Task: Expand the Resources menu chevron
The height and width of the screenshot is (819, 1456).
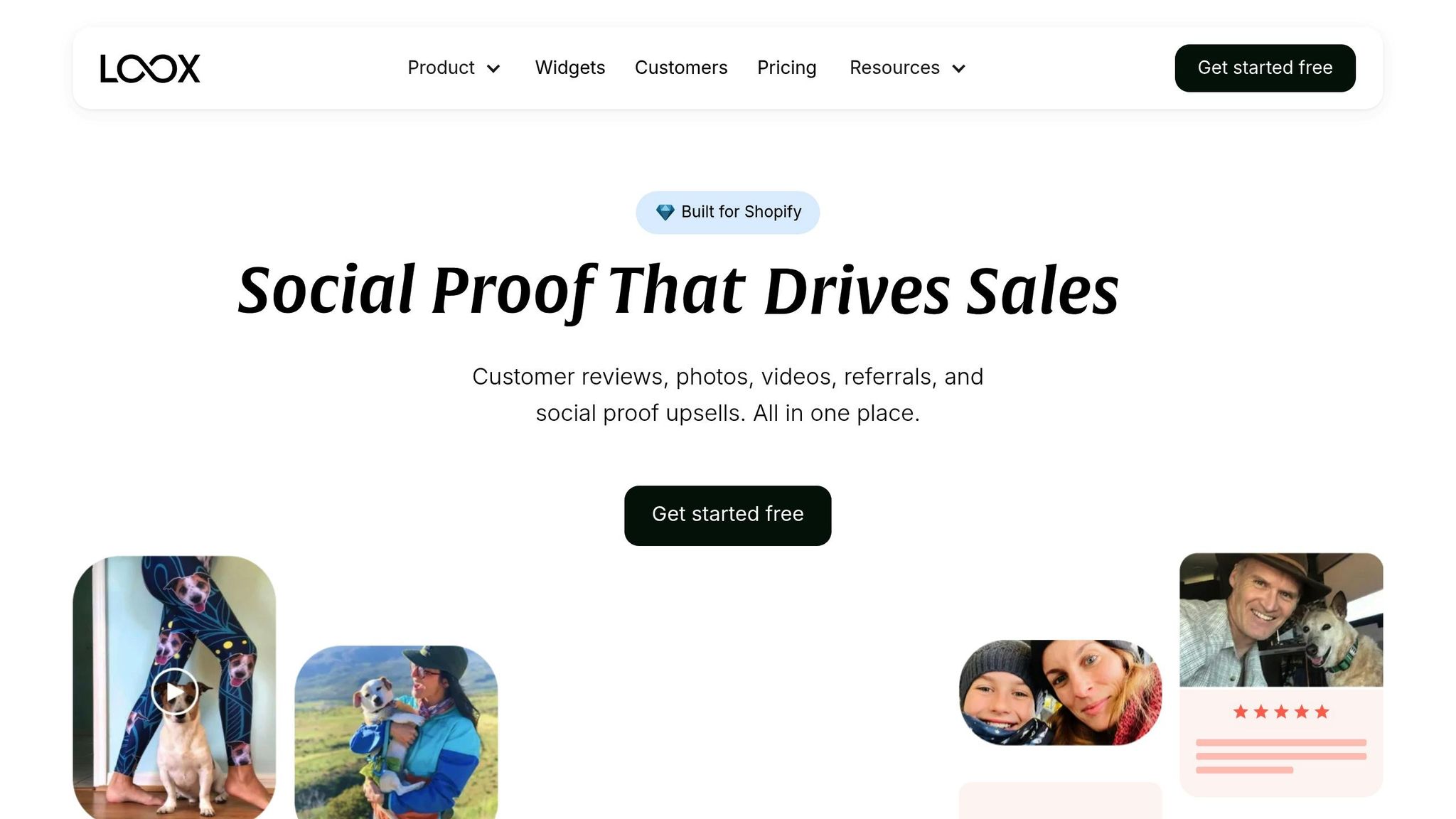Action: (x=958, y=68)
